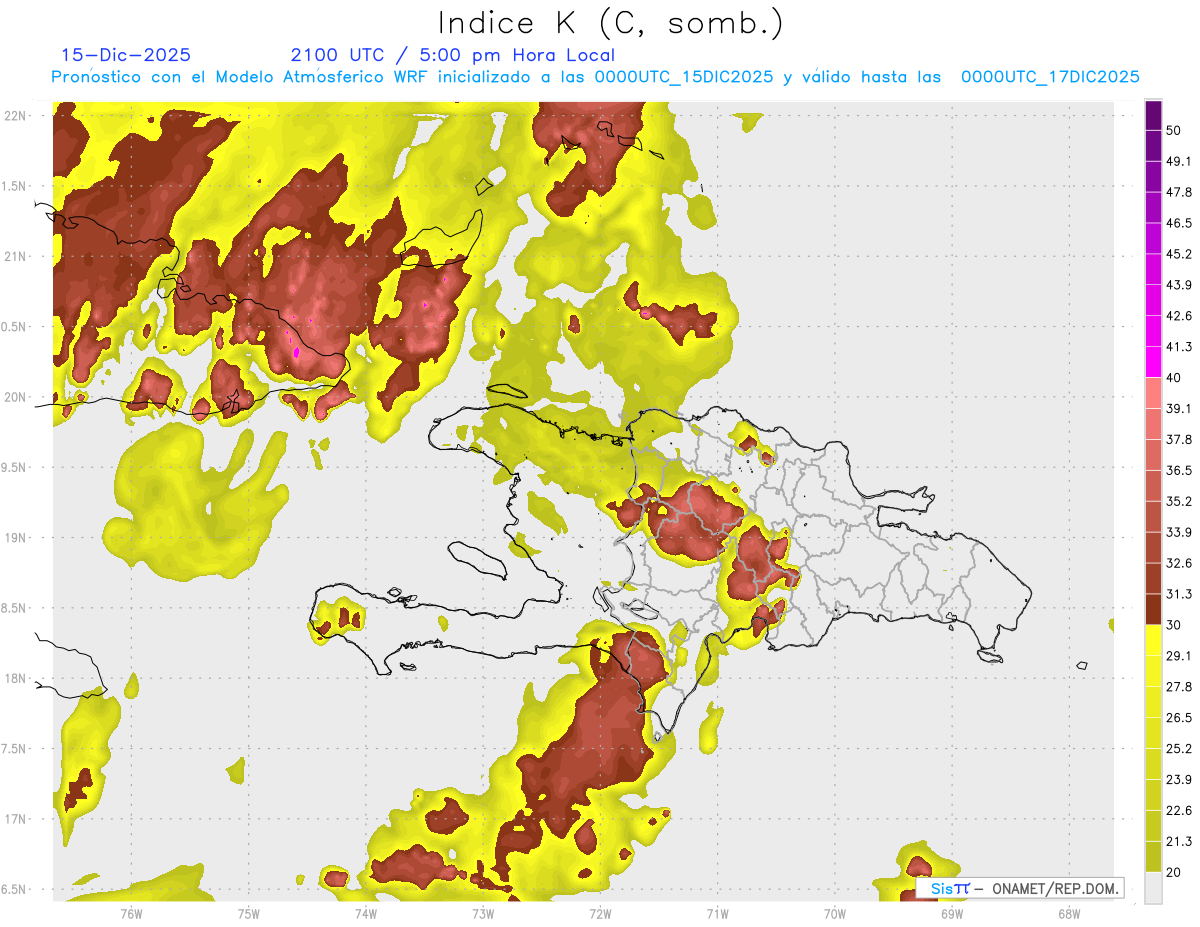Screen dimensions: 1200x927
Task: Click the '47.8' value on the colorbar
Action: coord(1180,192)
